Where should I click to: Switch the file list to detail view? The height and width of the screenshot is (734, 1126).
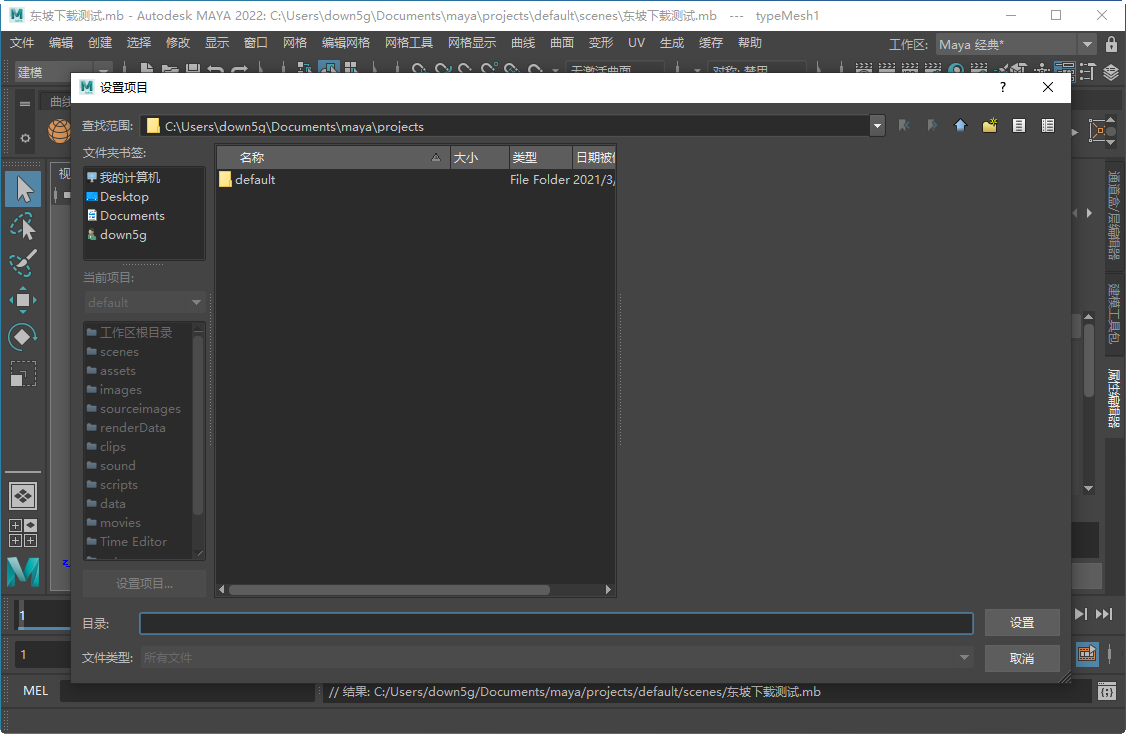1047,125
